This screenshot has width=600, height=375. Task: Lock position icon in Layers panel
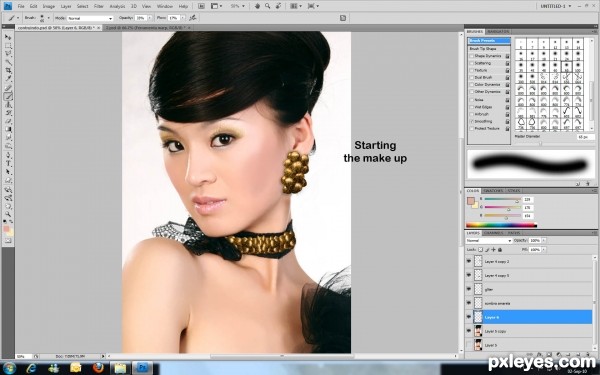click(x=494, y=249)
